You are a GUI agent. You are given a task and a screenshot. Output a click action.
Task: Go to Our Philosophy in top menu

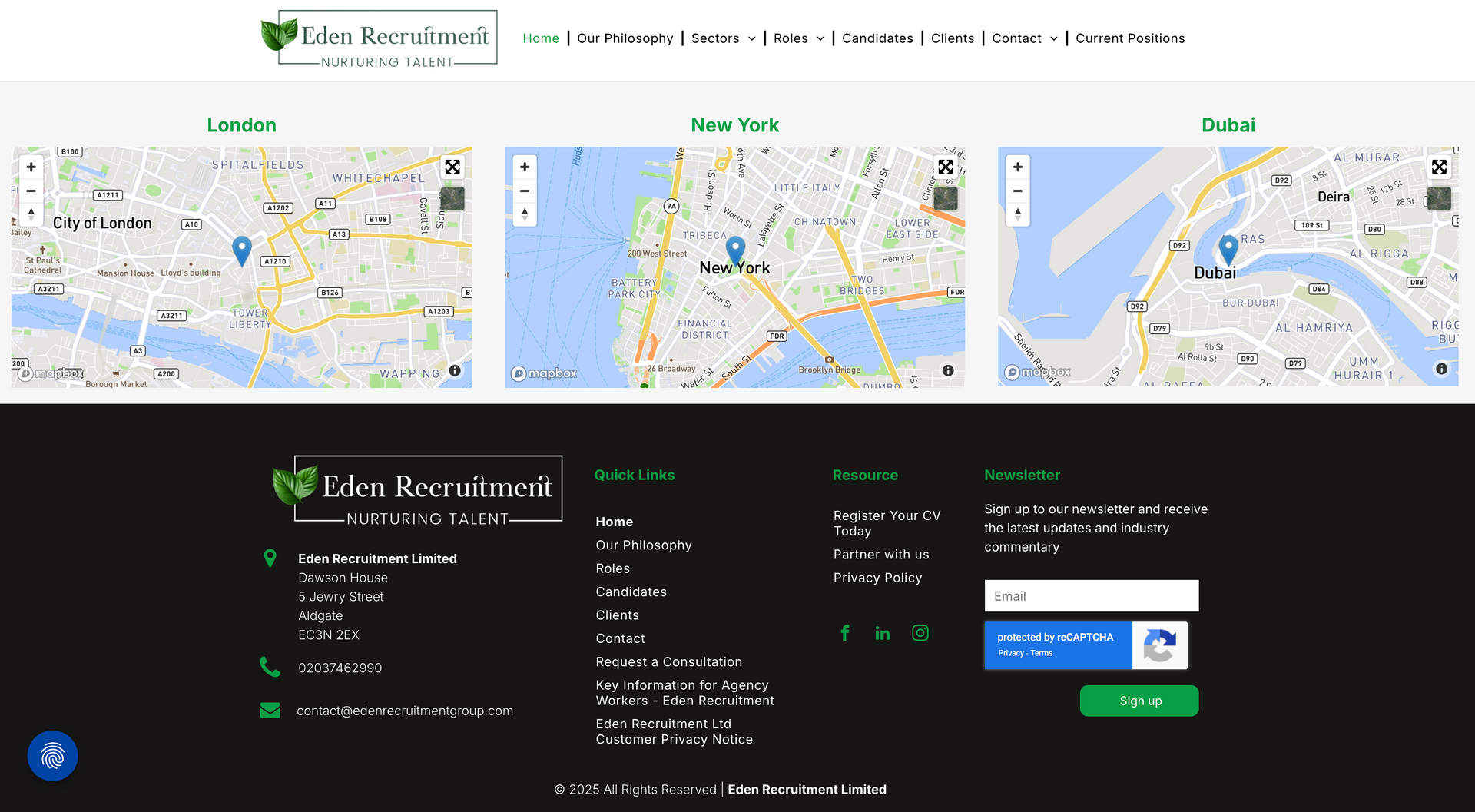625,38
